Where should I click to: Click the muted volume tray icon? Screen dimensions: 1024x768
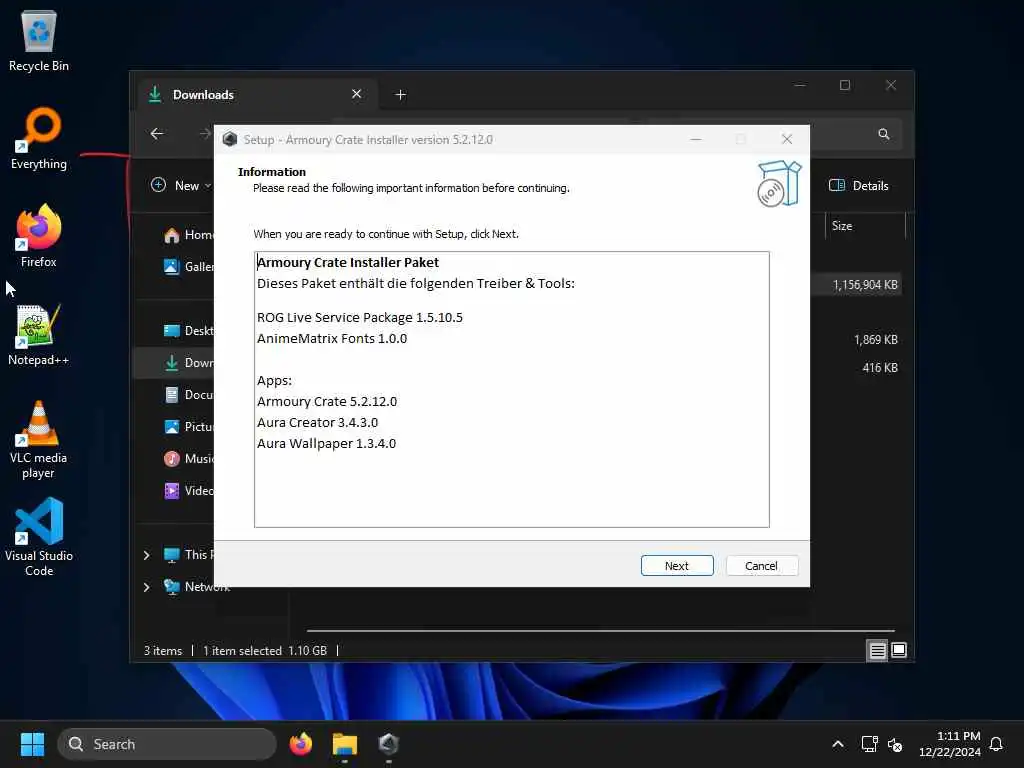pyautogui.click(x=895, y=744)
